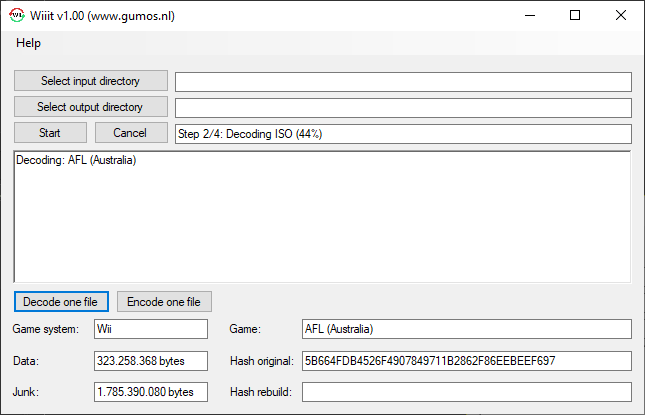Click Encode one file button
Viewport: 645px width, 415px height.
(x=164, y=301)
